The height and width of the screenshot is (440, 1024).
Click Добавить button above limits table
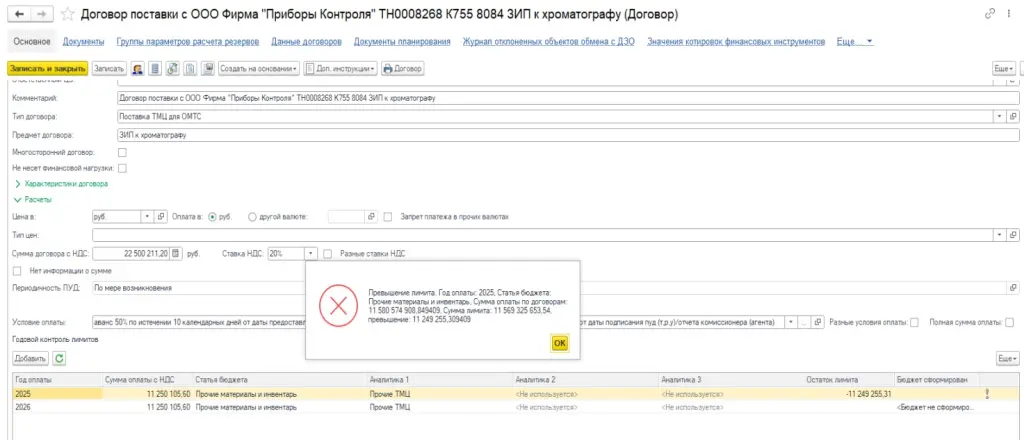pyautogui.click(x=30, y=358)
